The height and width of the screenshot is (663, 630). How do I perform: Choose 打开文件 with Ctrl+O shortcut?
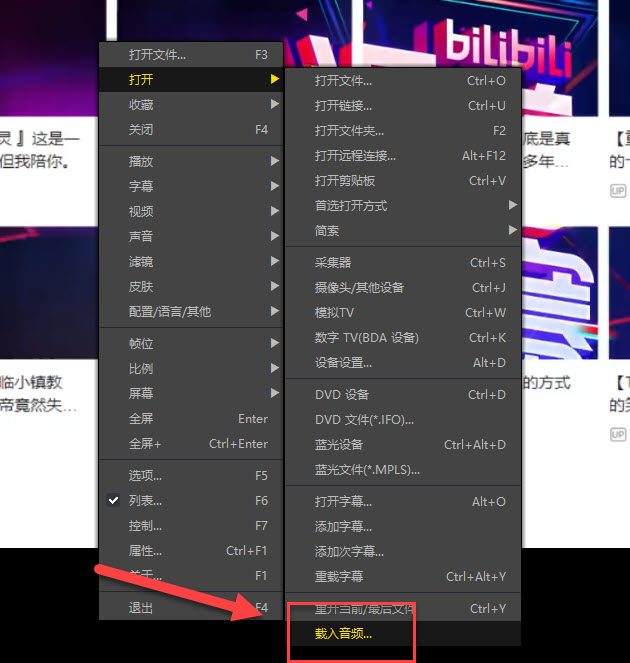tap(343, 81)
